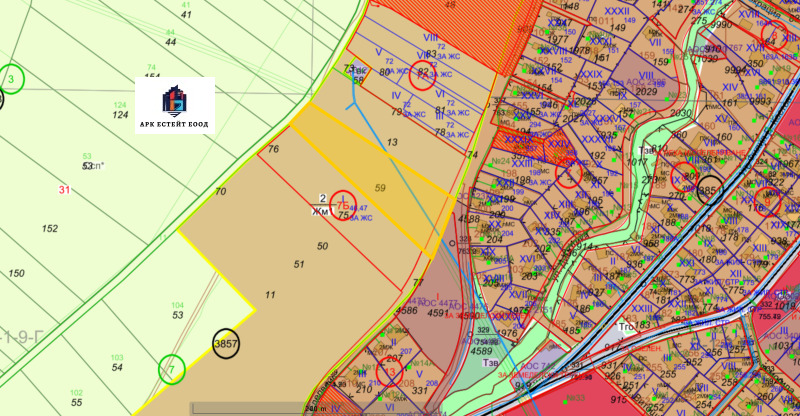Click parcel number 11
Screen dimensions: 800x416
tap(270, 295)
